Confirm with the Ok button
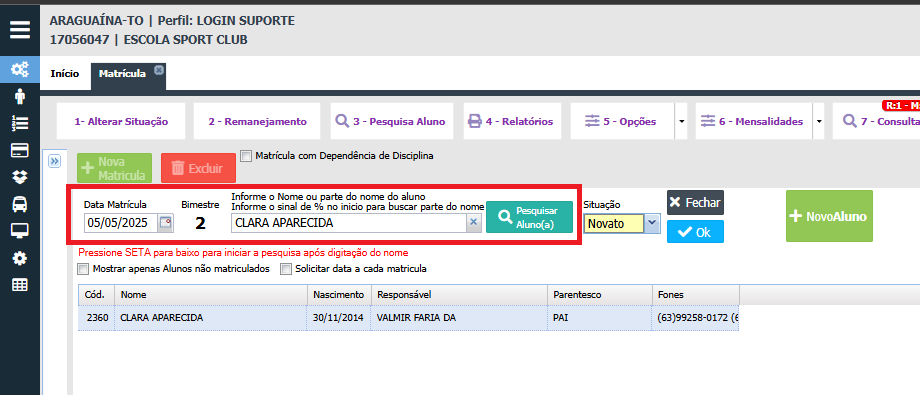 pos(695,232)
